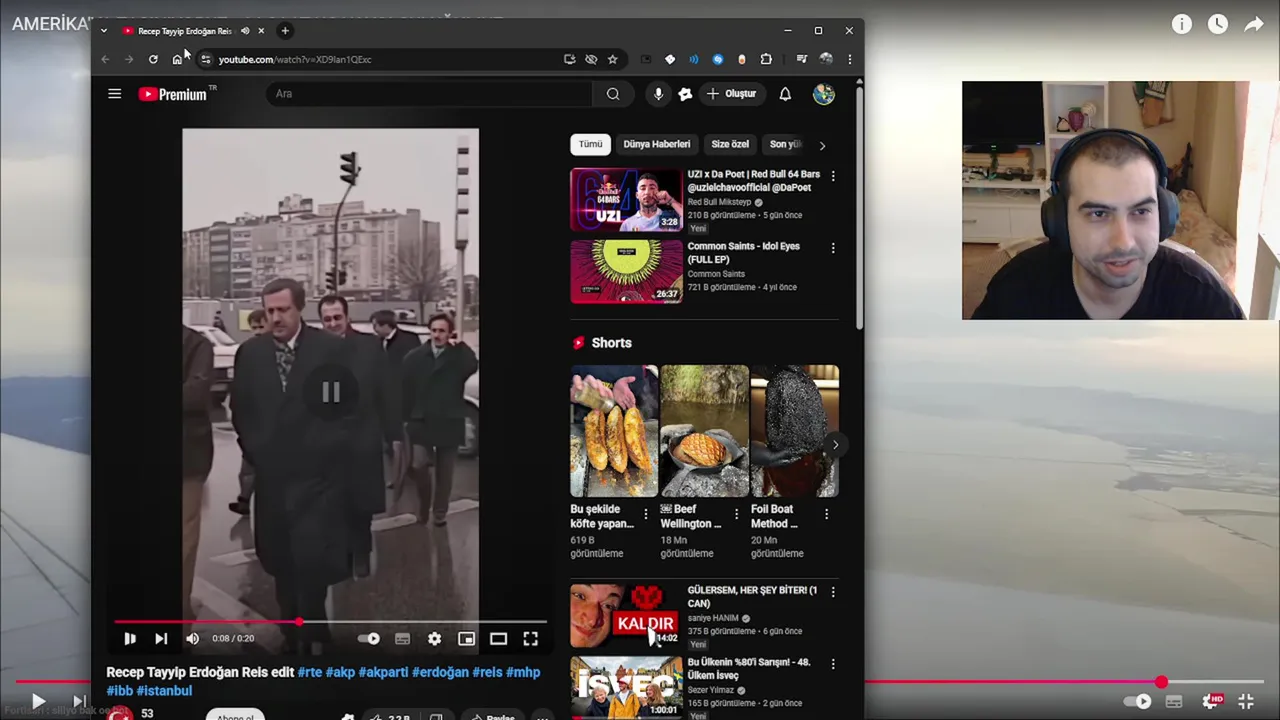Share the outer video via arrow

tap(1254, 24)
